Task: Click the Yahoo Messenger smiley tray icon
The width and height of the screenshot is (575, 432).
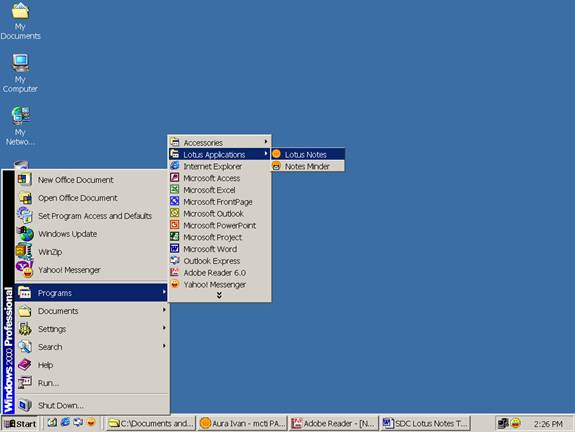Action: (516, 423)
